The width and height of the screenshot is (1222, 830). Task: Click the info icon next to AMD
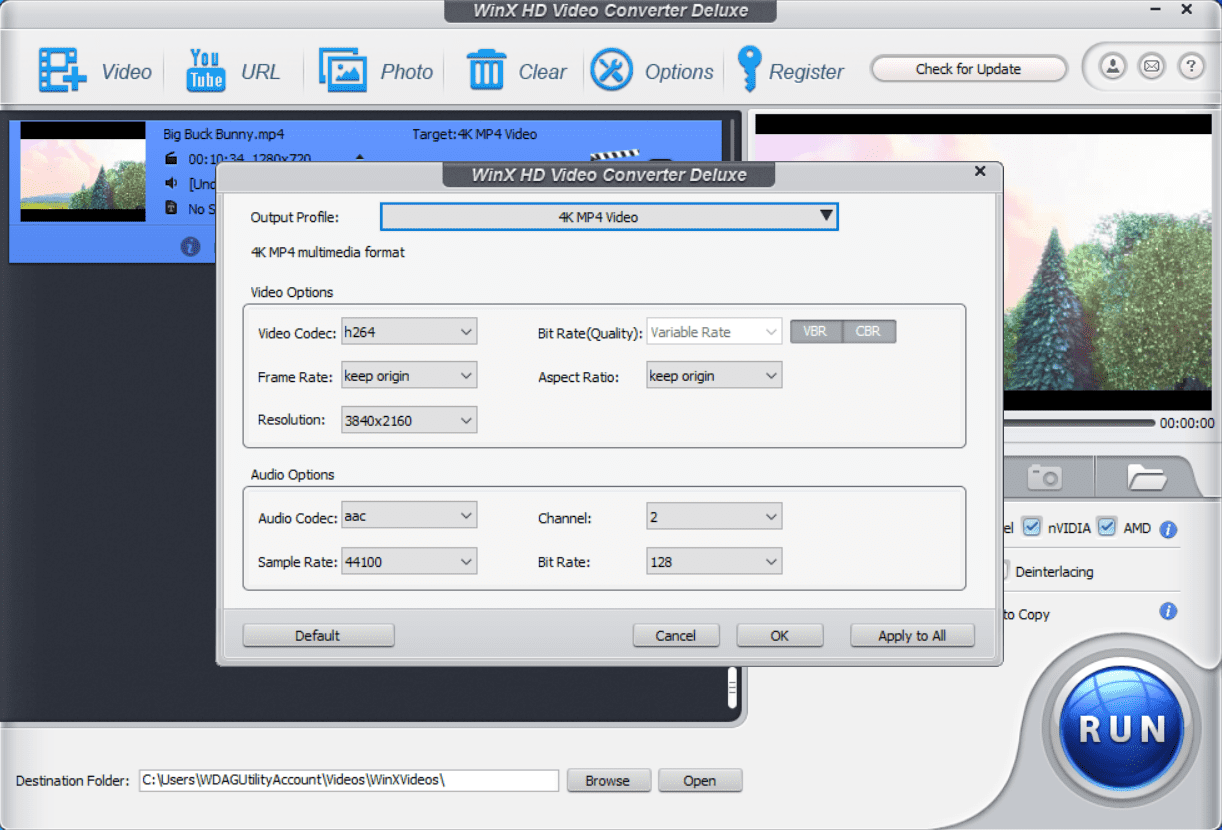coord(1168,529)
